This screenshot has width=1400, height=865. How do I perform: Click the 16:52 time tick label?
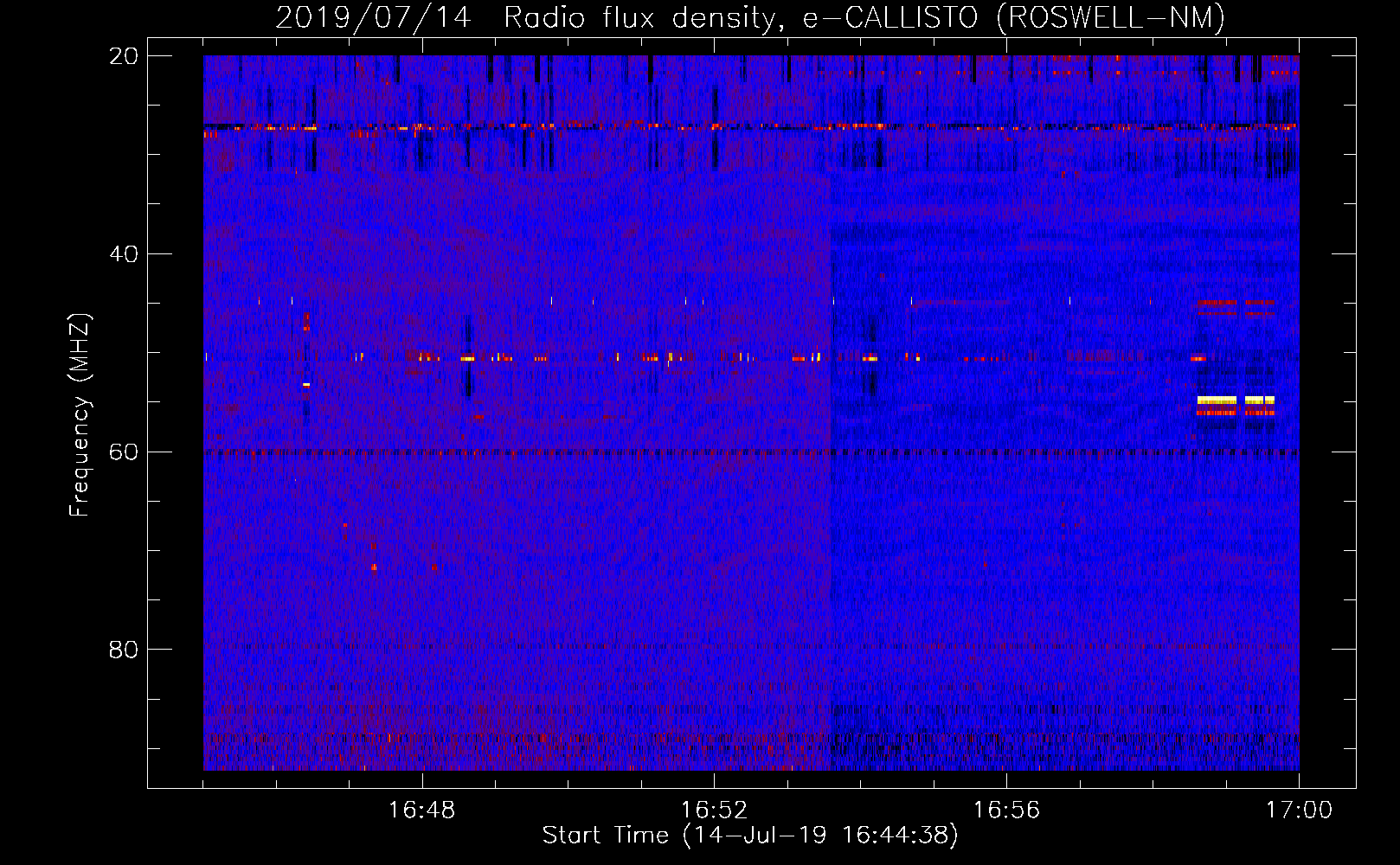tap(714, 811)
